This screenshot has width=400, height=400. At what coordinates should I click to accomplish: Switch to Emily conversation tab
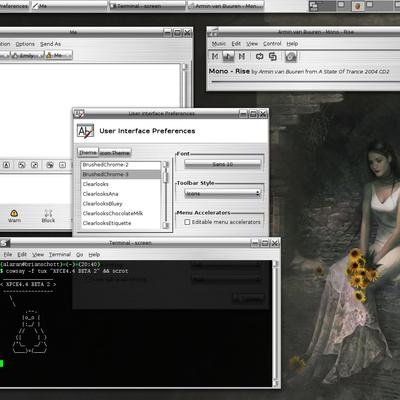tap(27, 56)
